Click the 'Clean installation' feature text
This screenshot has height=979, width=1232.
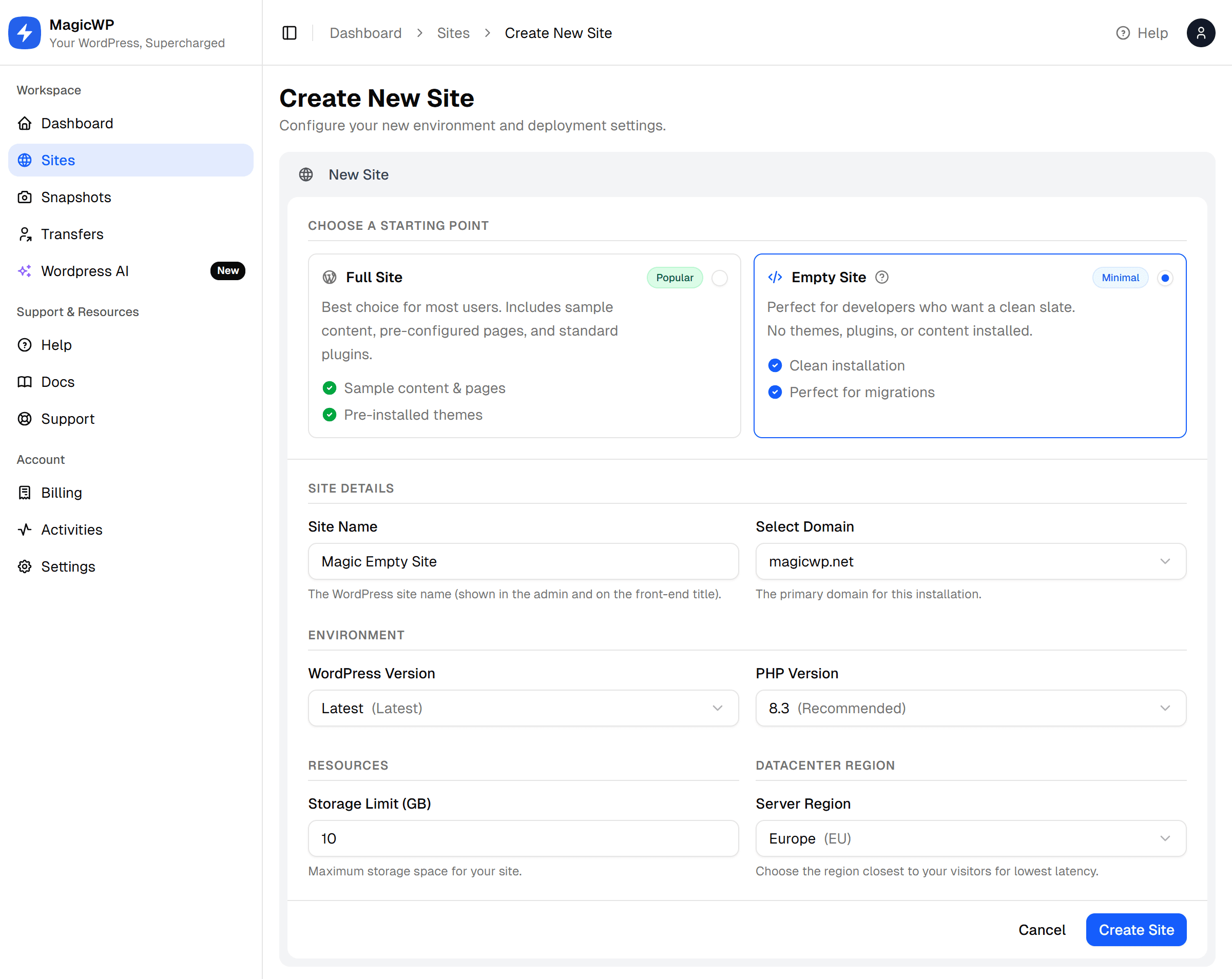pos(847,365)
